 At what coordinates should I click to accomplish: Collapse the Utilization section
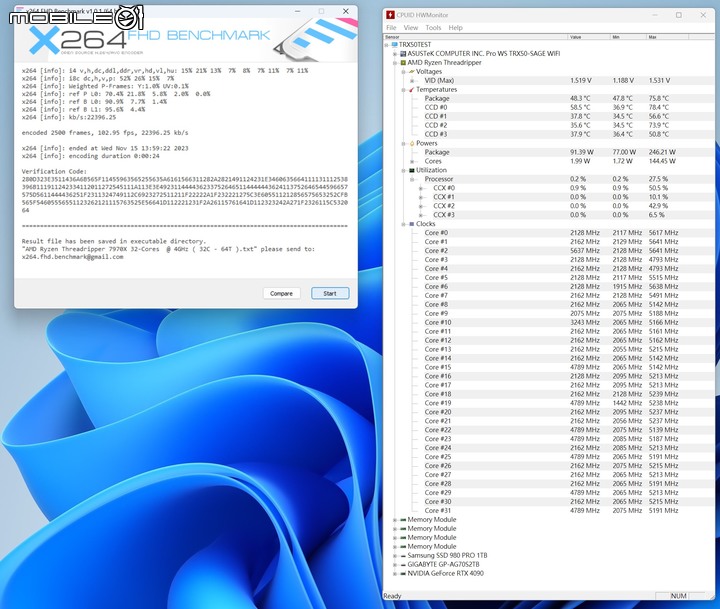tap(404, 170)
